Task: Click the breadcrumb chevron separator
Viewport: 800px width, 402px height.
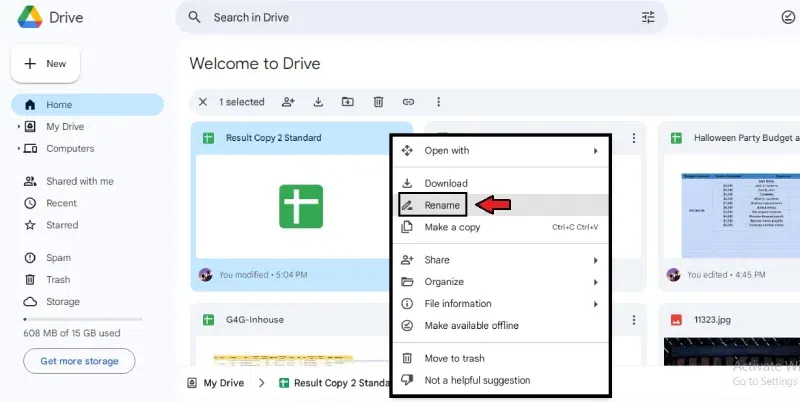Action: click(x=262, y=383)
